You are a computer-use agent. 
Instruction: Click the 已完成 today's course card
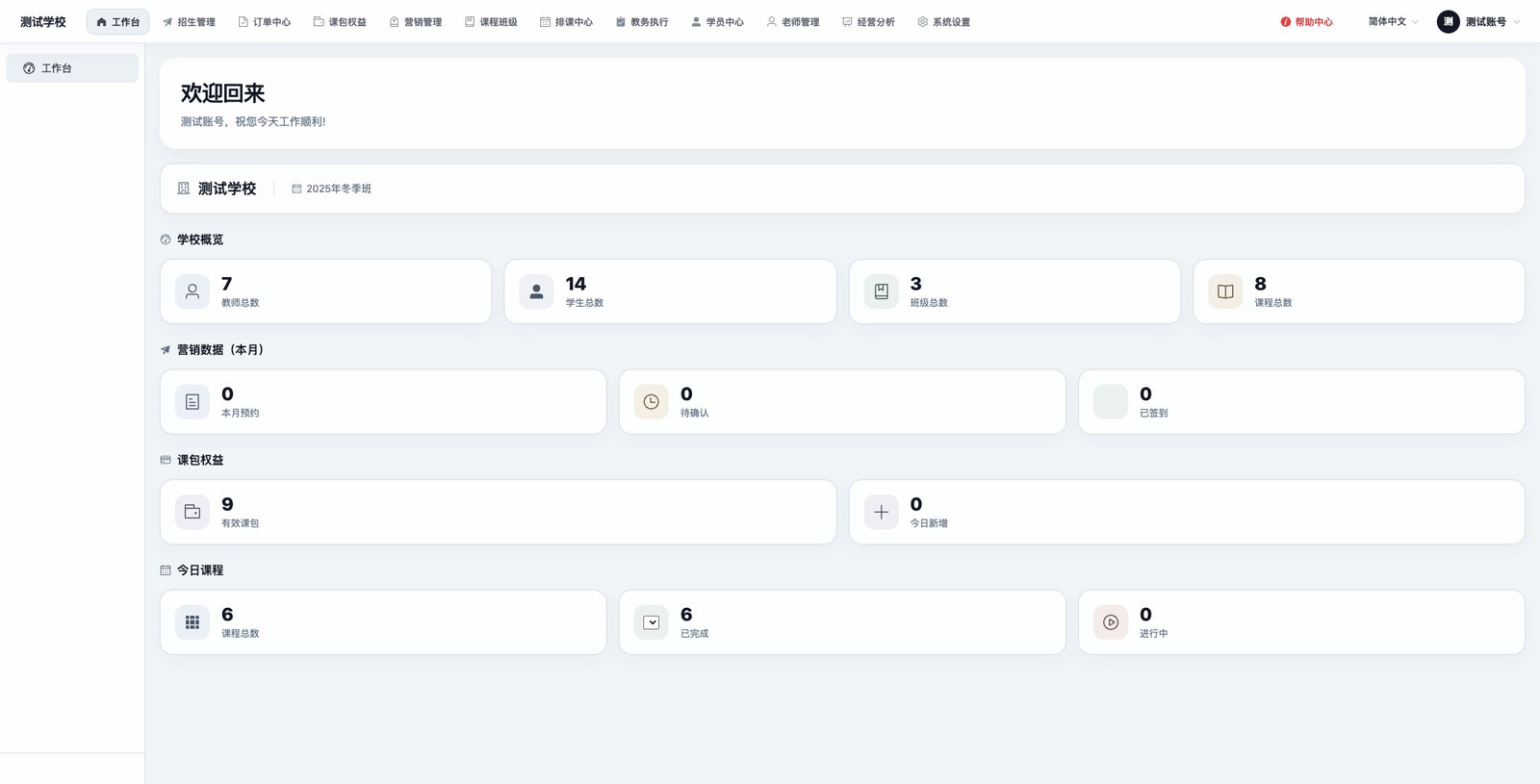click(x=842, y=622)
